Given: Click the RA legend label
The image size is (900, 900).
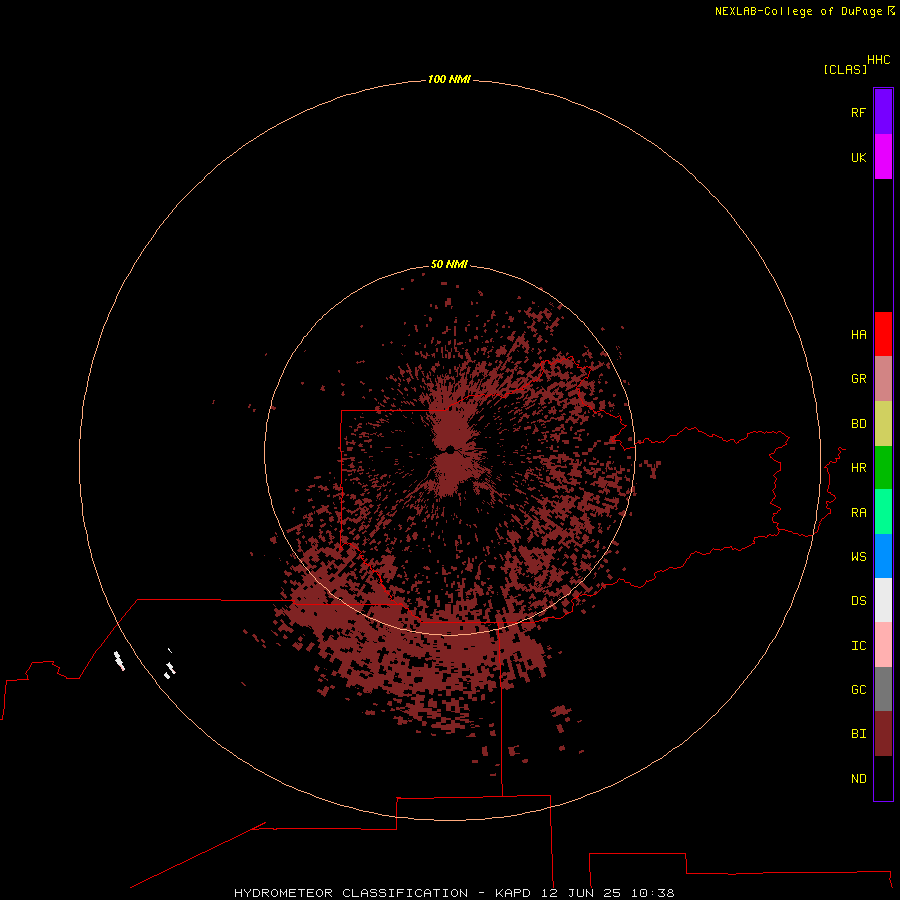Looking at the screenshot, I should (858, 513).
